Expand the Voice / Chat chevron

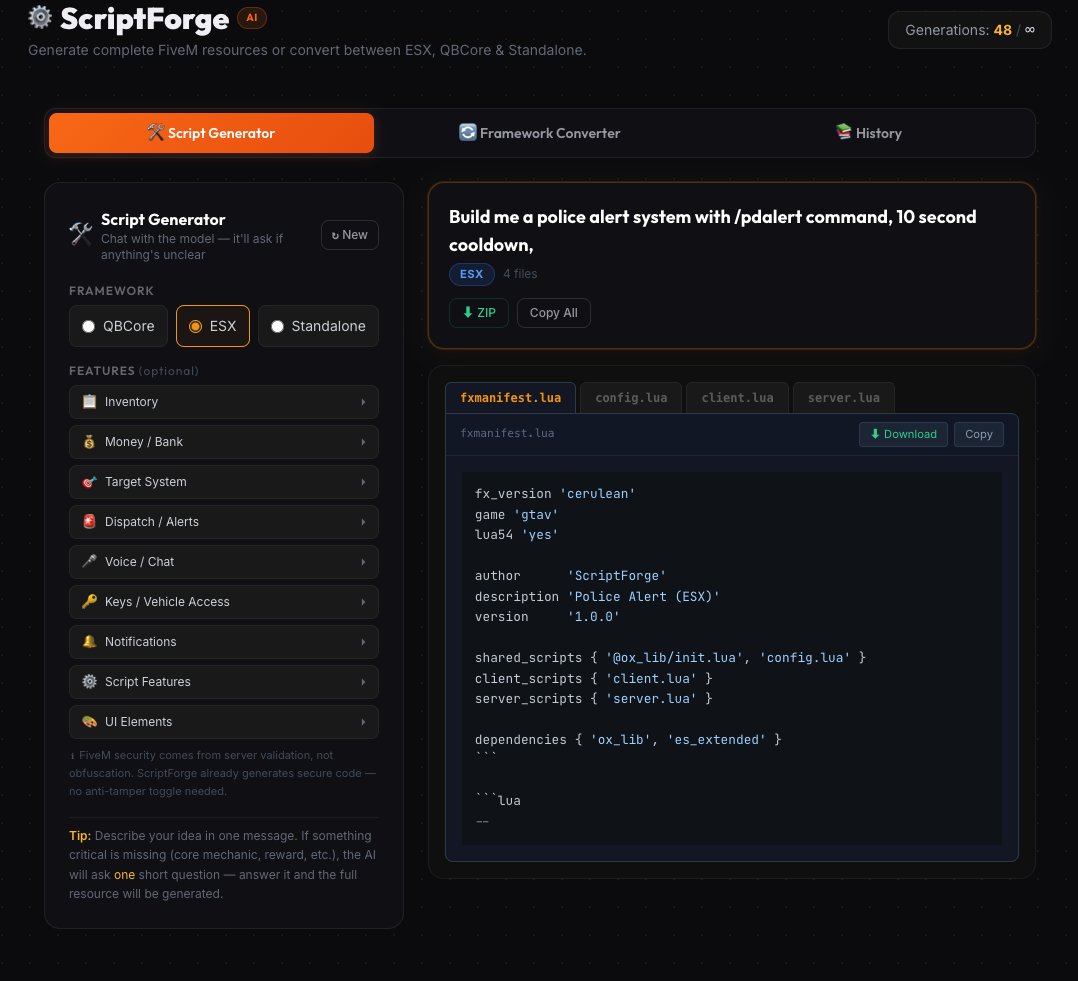tap(363, 562)
